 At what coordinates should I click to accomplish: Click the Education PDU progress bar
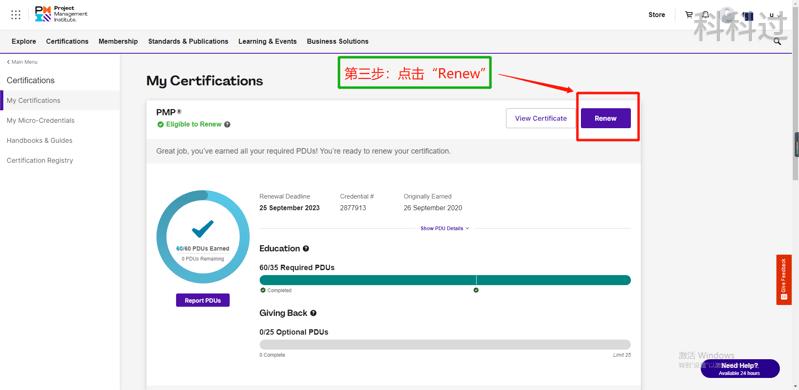pos(445,280)
